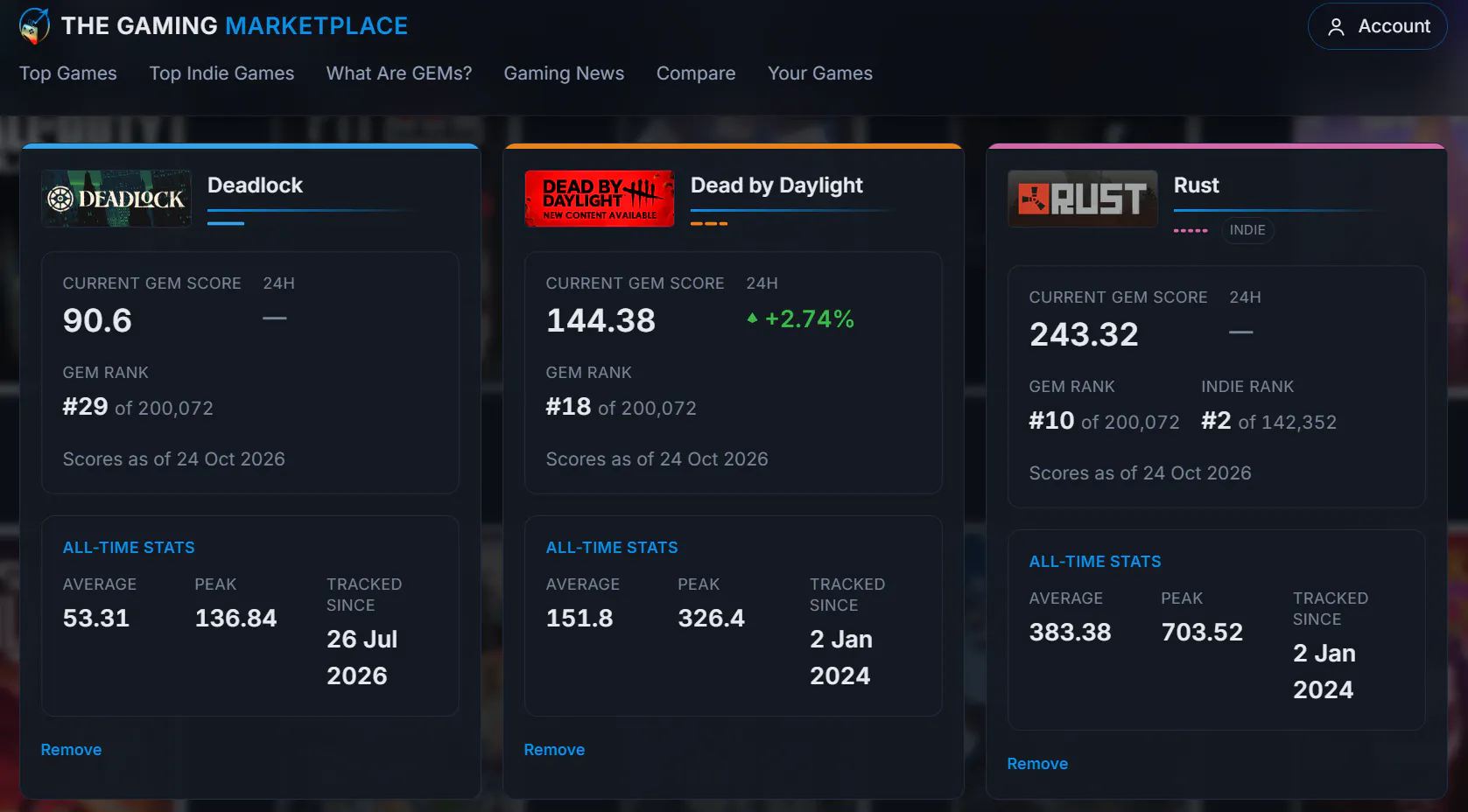The image size is (1468, 812).
Task: Click ALL-TIME STATS in Dead by Daylight card
Action: [612, 548]
